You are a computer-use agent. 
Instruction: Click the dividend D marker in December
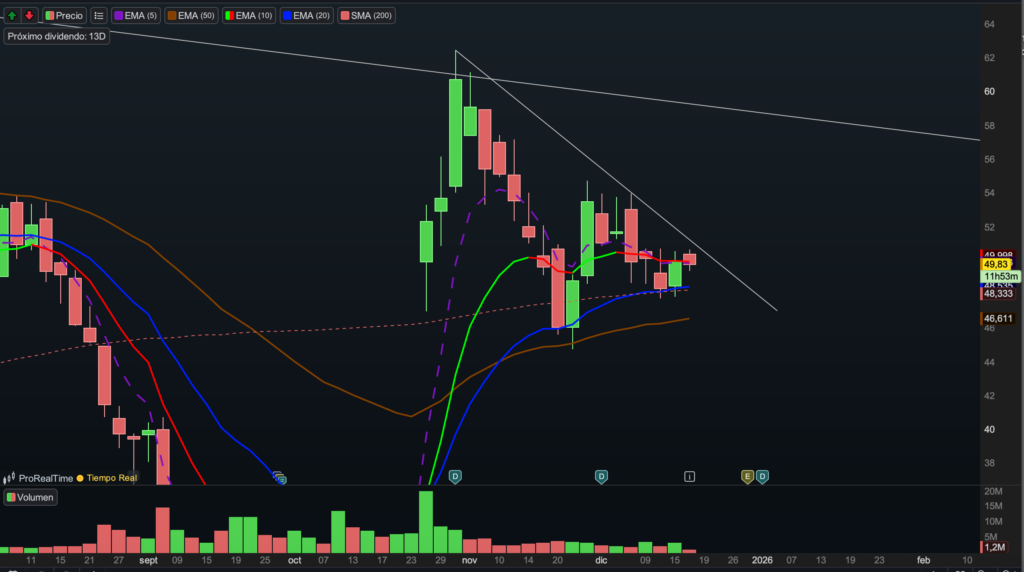click(x=601, y=476)
